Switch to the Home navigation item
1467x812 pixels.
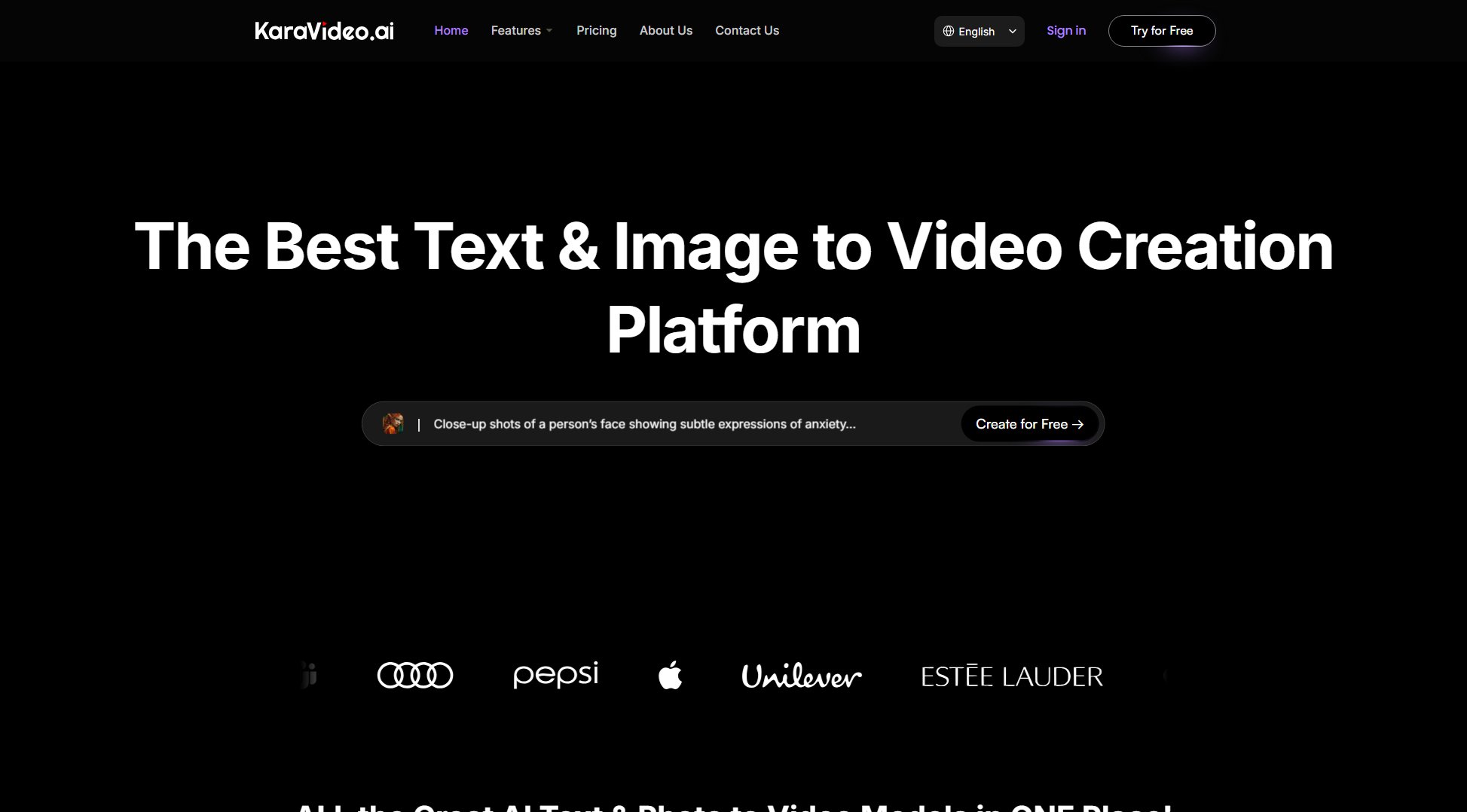click(x=451, y=30)
